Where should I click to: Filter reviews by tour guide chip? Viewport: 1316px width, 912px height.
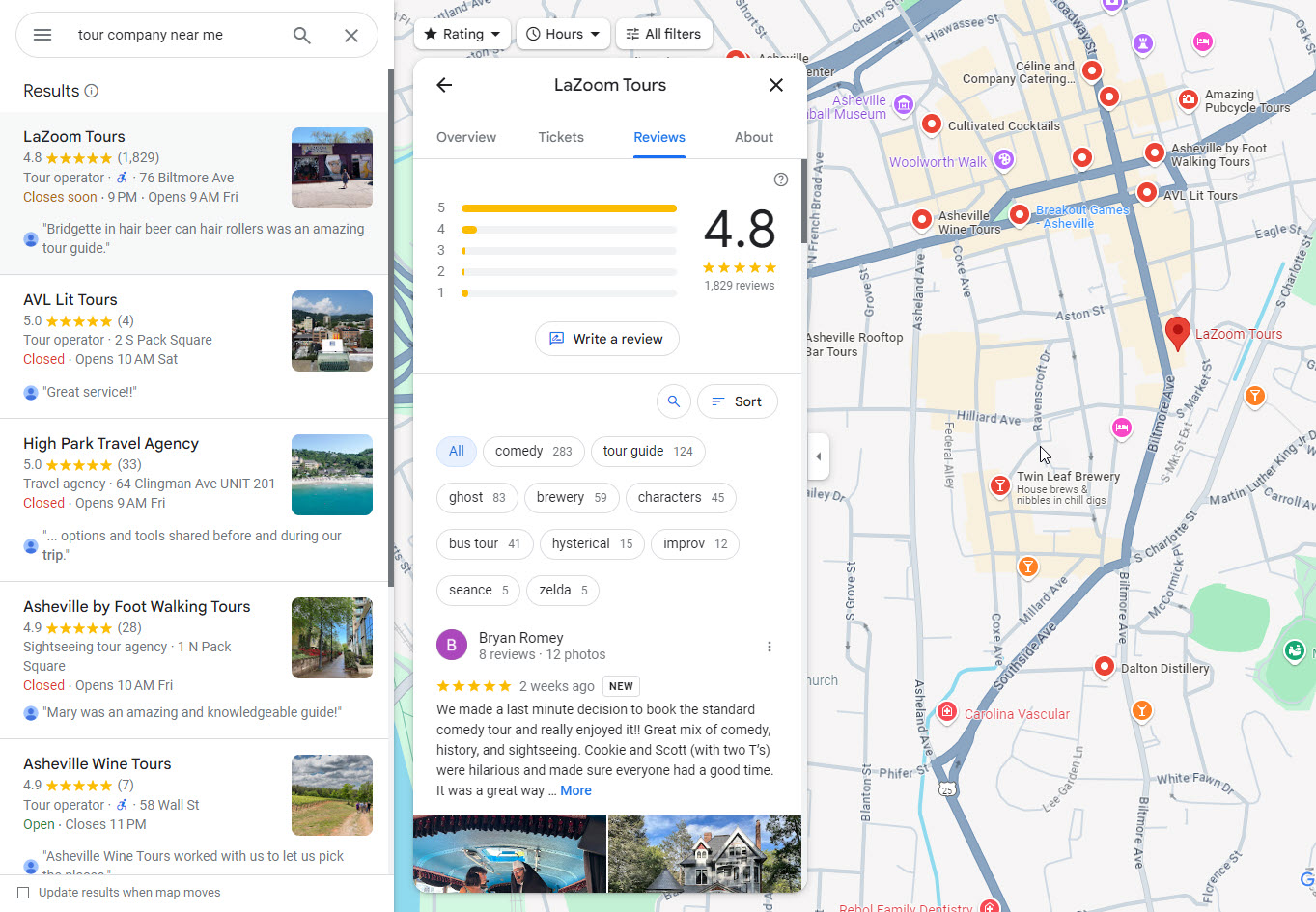click(x=648, y=451)
